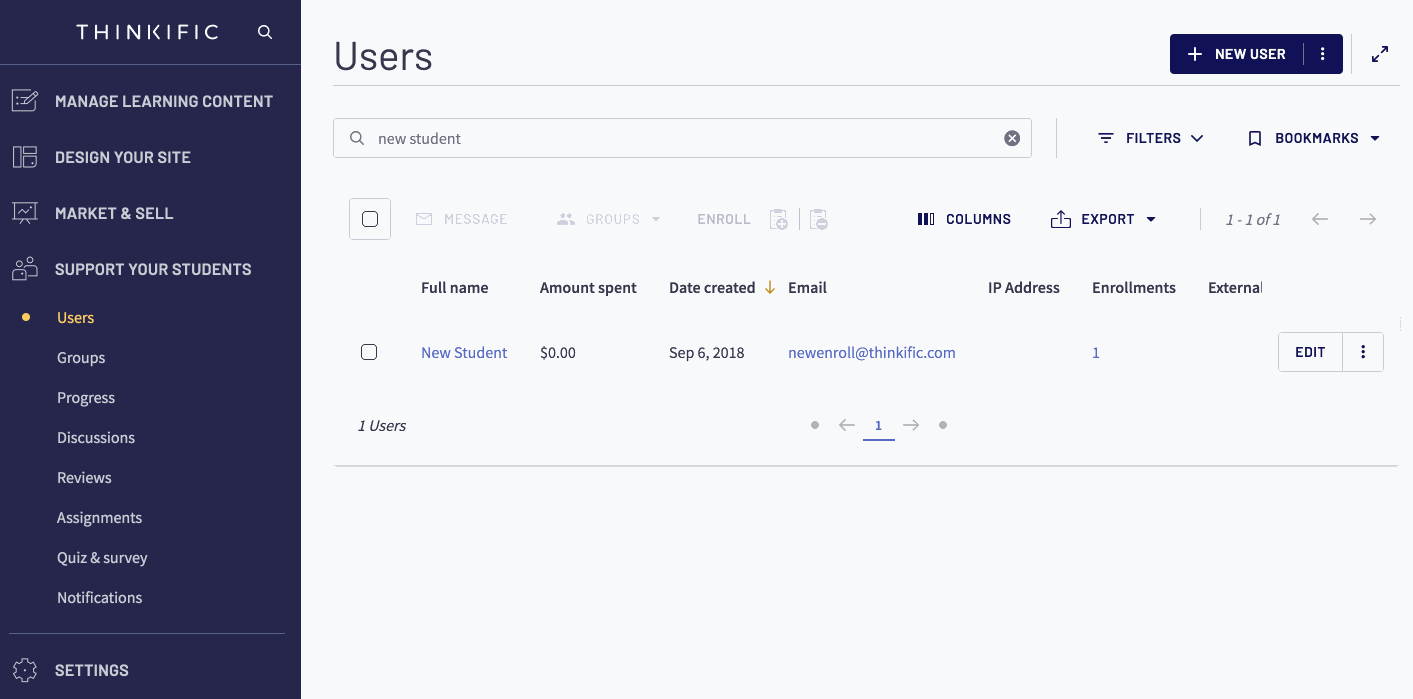1413x699 pixels.
Task: Open the Bookmarks dropdown
Action: [x=1313, y=138]
